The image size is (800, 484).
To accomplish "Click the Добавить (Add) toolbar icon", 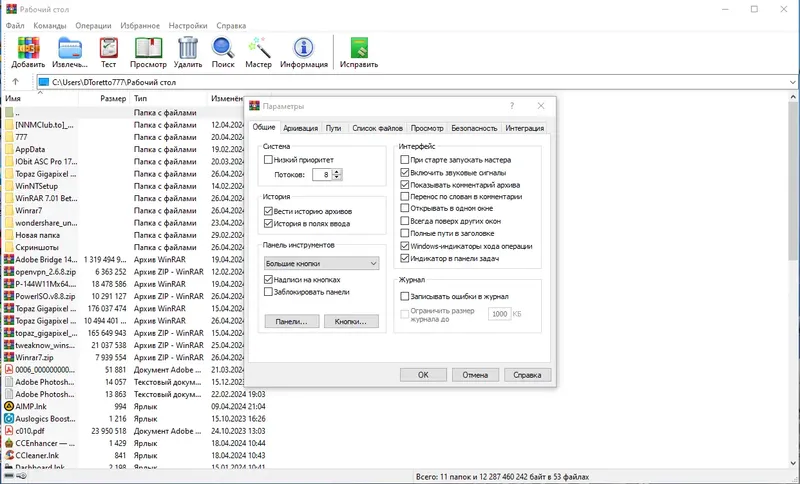I will 28,47.
